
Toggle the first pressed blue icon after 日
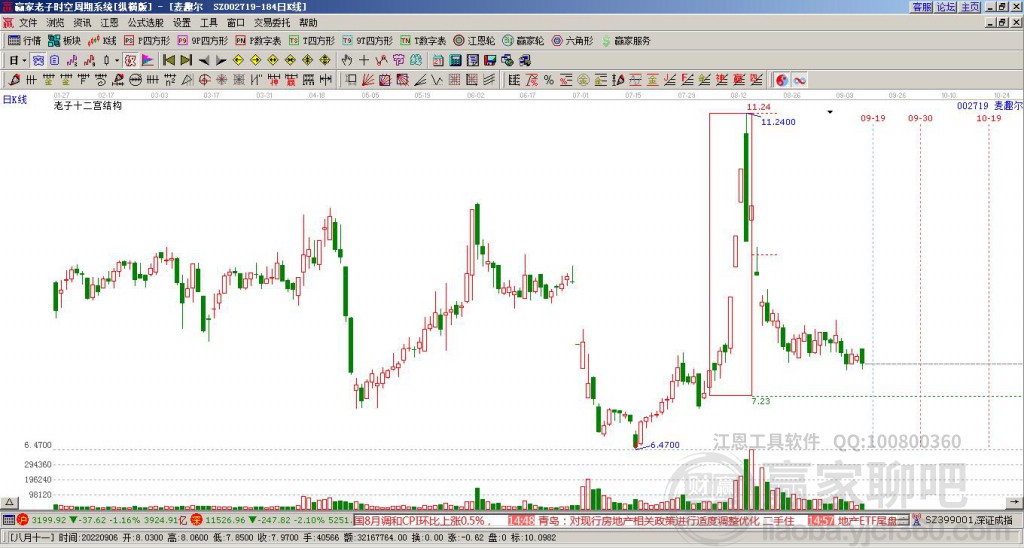38,60
